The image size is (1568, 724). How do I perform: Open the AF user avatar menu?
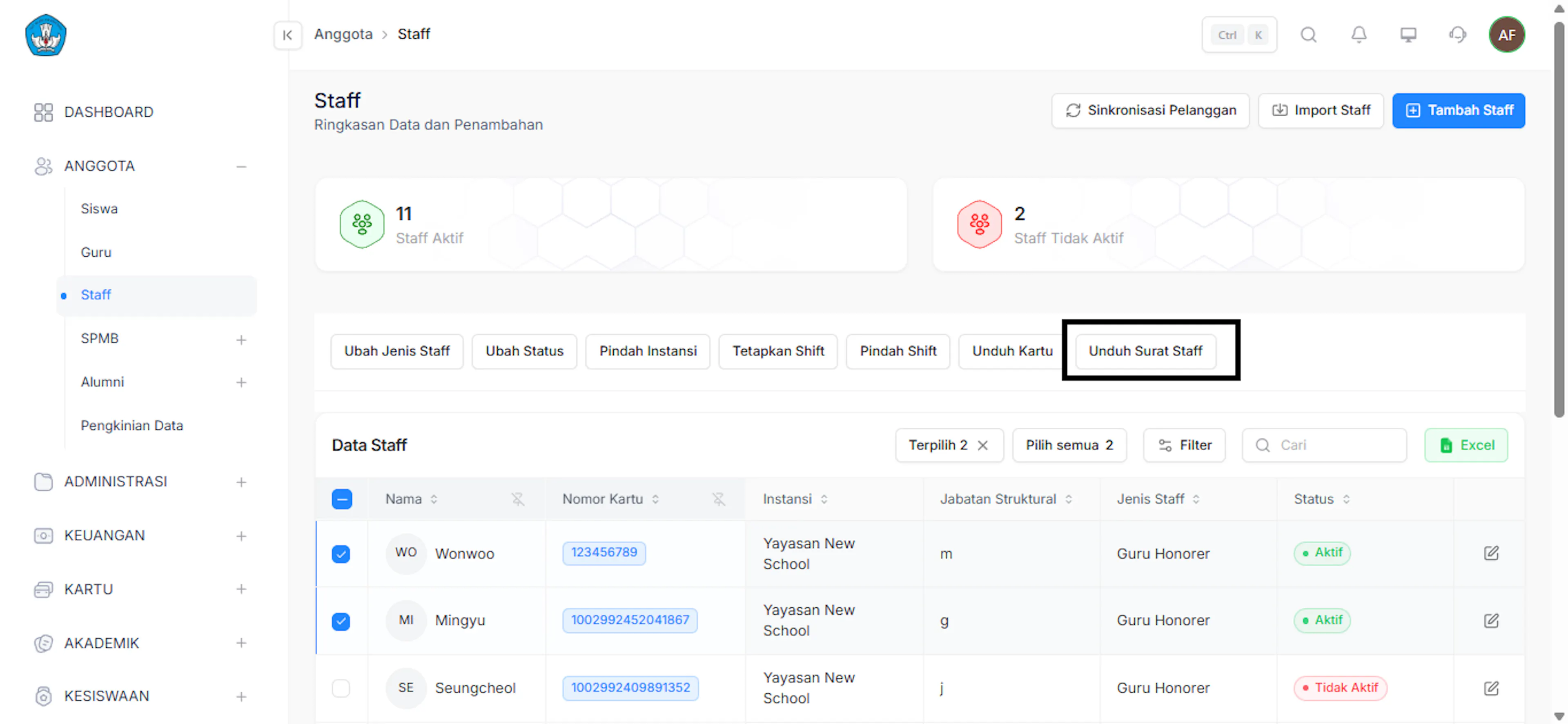(1506, 35)
